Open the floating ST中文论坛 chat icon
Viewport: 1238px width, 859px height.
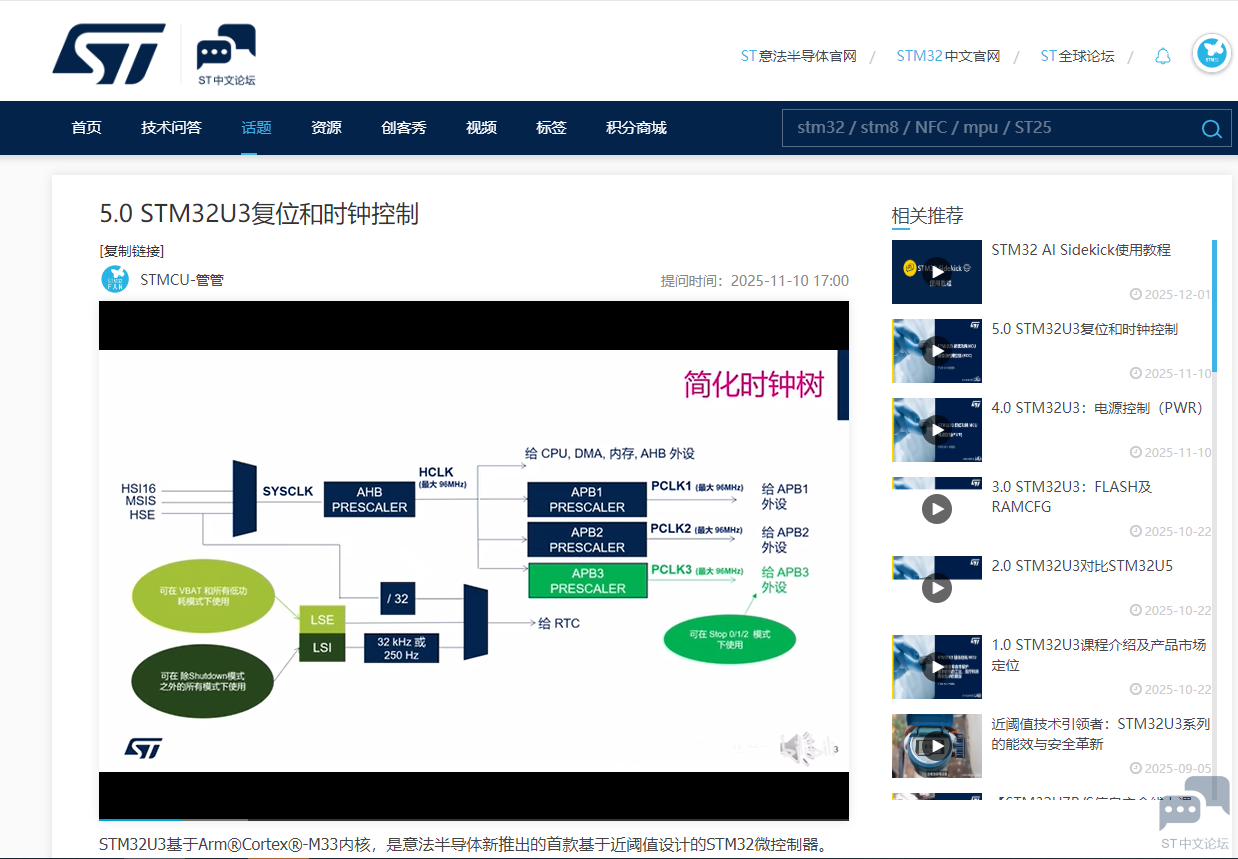point(1195,812)
